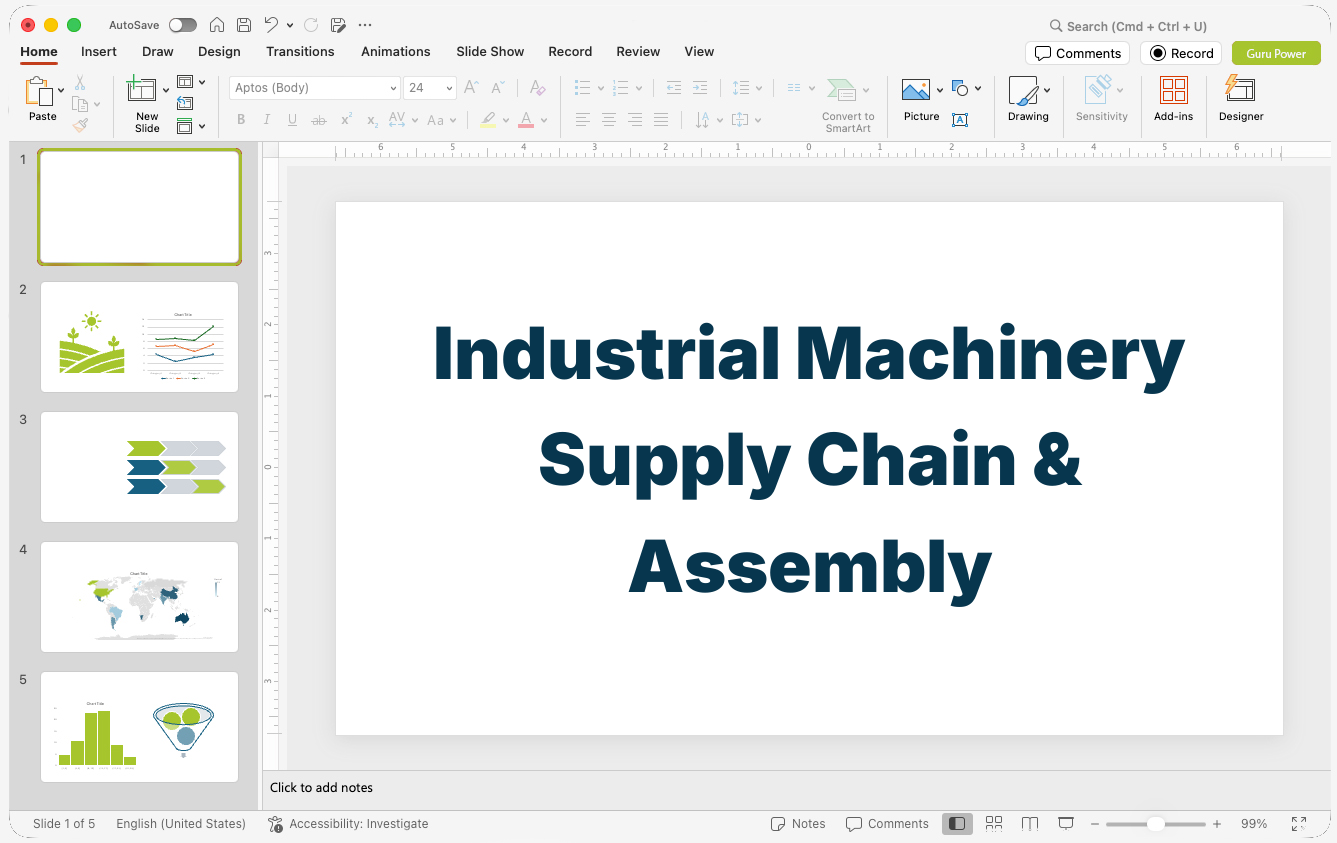Image resolution: width=1337 pixels, height=843 pixels.
Task: Clear all text formatting
Action: (537, 88)
